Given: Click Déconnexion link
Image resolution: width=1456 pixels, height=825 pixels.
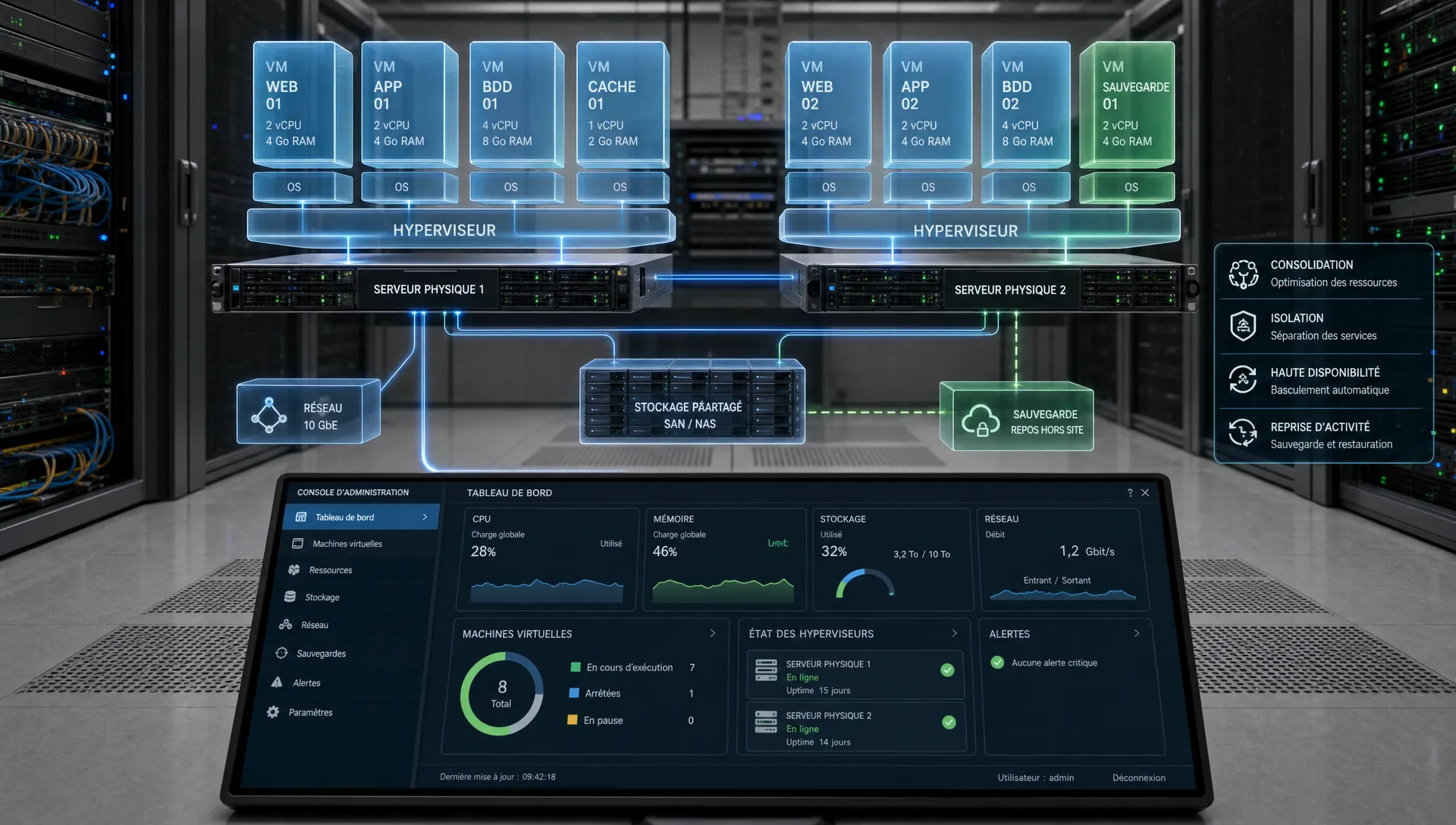Looking at the screenshot, I should tap(1138, 778).
